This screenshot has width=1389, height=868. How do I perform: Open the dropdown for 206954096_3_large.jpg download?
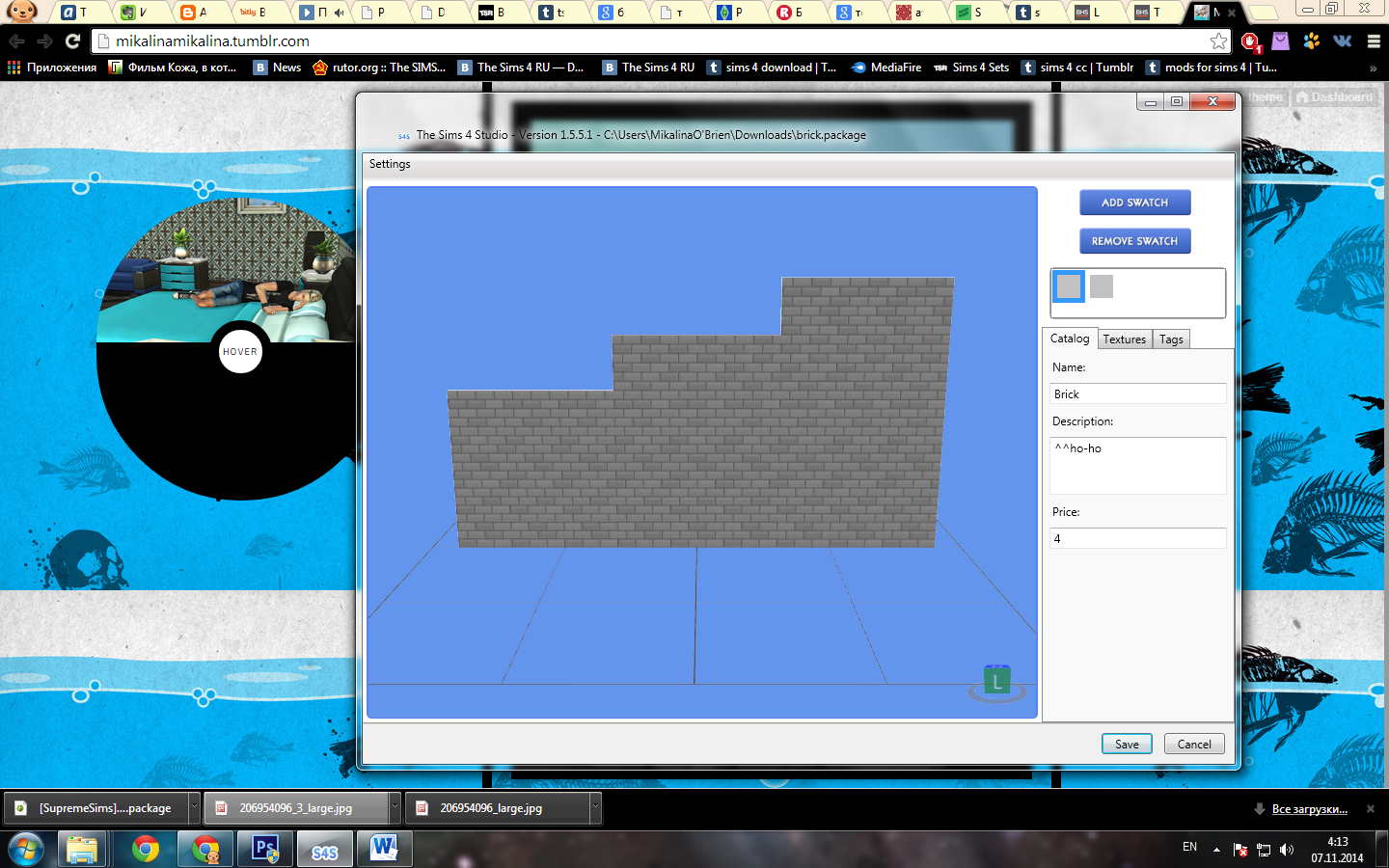tap(395, 807)
